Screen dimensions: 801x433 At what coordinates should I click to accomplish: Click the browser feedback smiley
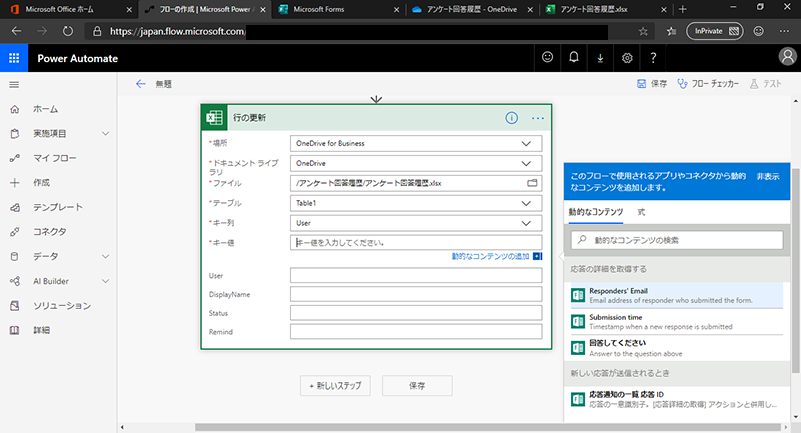759,31
